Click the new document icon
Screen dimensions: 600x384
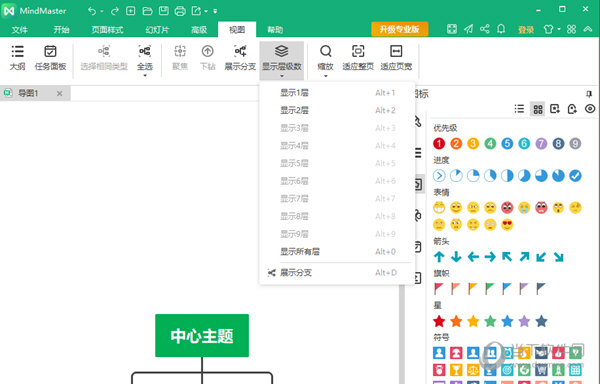click(x=130, y=11)
